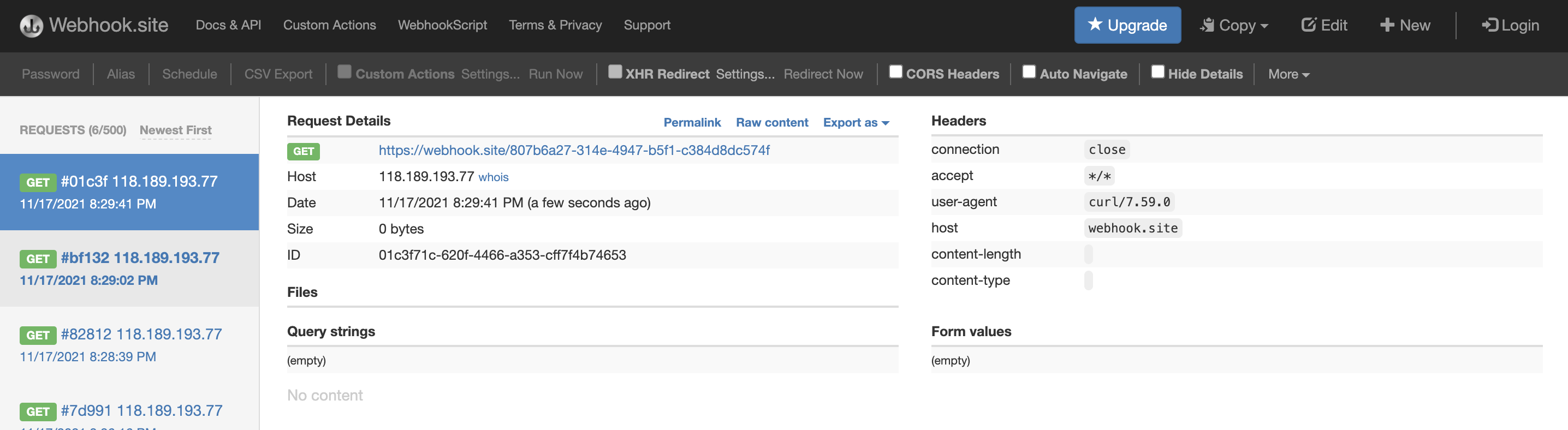The height and width of the screenshot is (430, 1568).
Task: Click the Webhook.site logo icon
Action: click(x=31, y=25)
